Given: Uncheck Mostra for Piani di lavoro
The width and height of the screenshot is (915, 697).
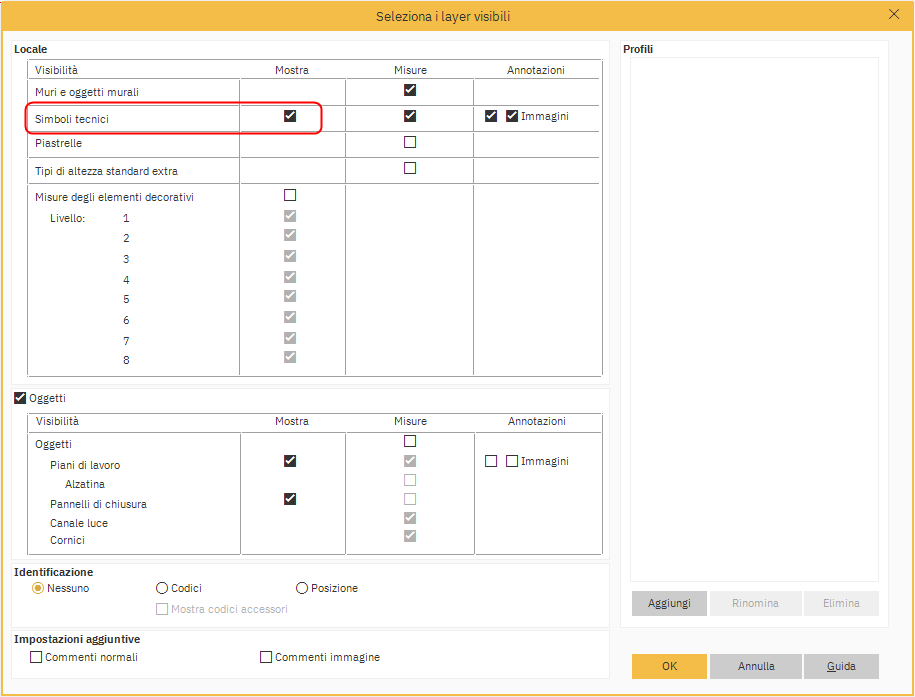Looking at the screenshot, I should pyautogui.click(x=290, y=461).
